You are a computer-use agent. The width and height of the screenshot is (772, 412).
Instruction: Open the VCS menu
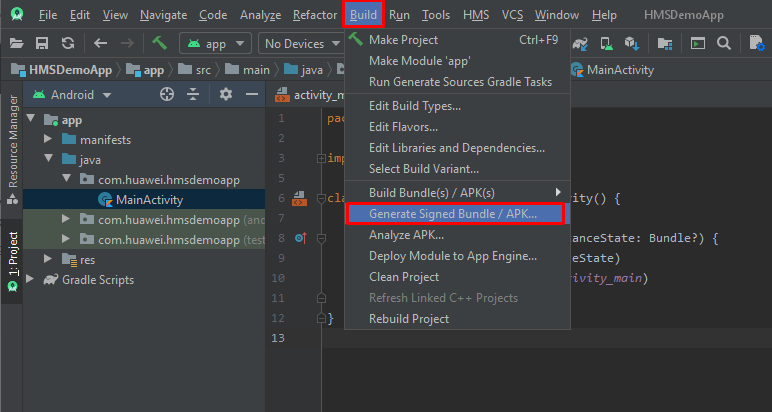click(x=513, y=15)
